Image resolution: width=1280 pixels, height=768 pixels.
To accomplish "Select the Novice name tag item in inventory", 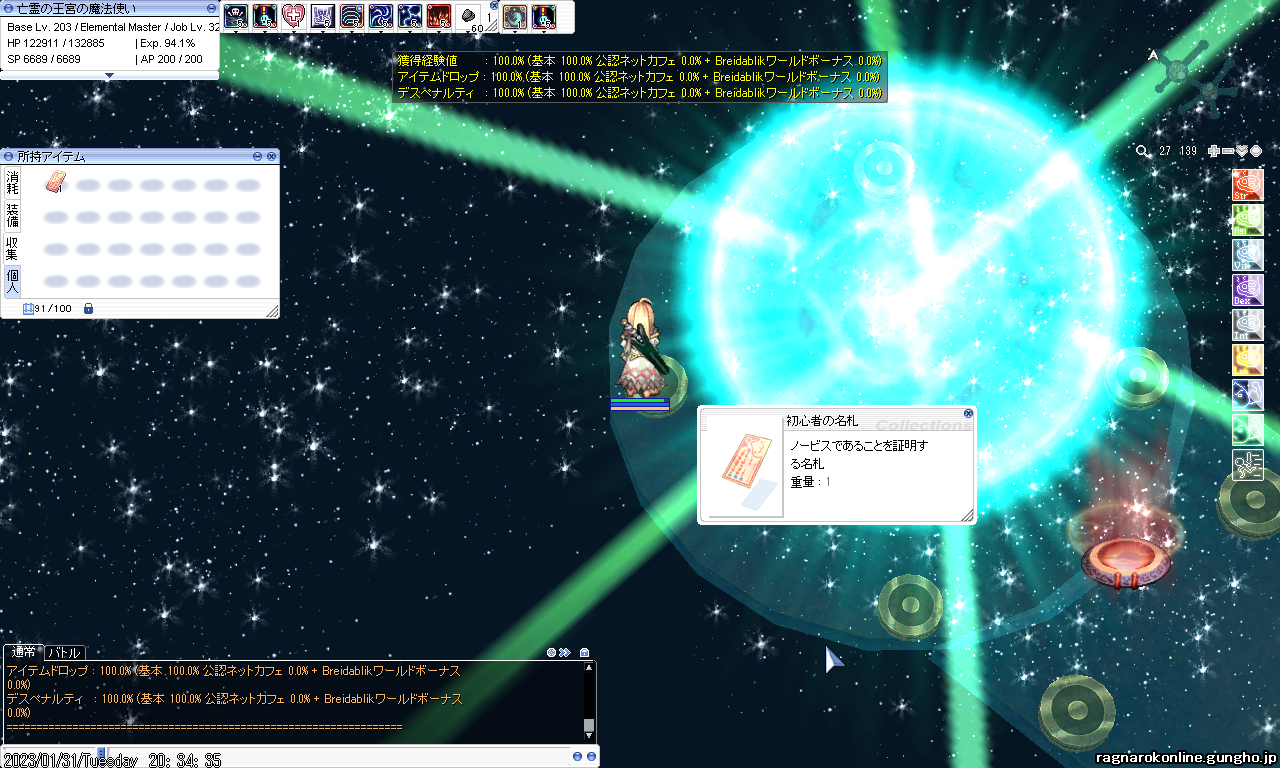I will pyautogui.click(x=58, y=183).
